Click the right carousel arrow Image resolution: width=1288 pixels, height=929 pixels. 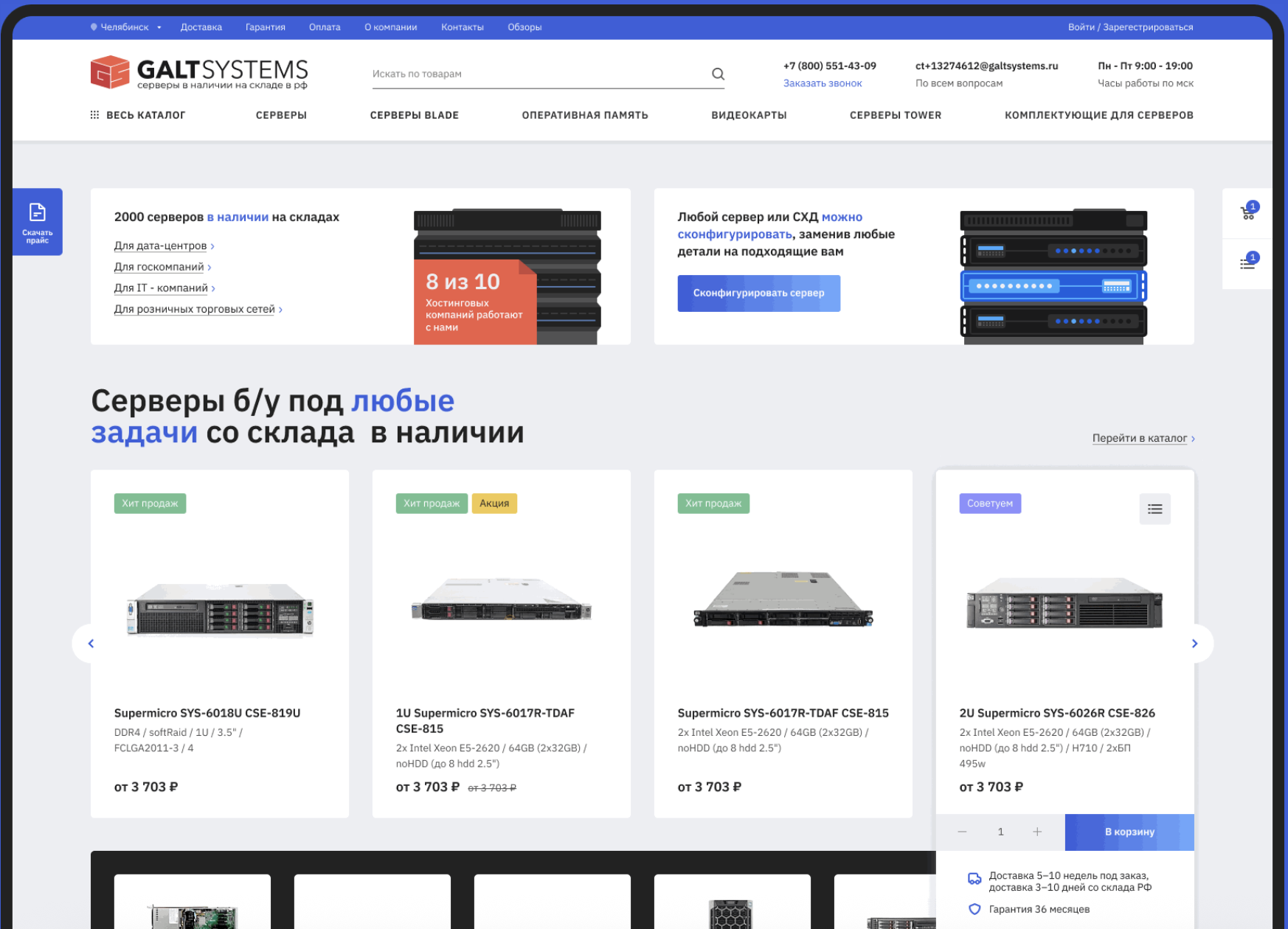[x=1195, y=643]
